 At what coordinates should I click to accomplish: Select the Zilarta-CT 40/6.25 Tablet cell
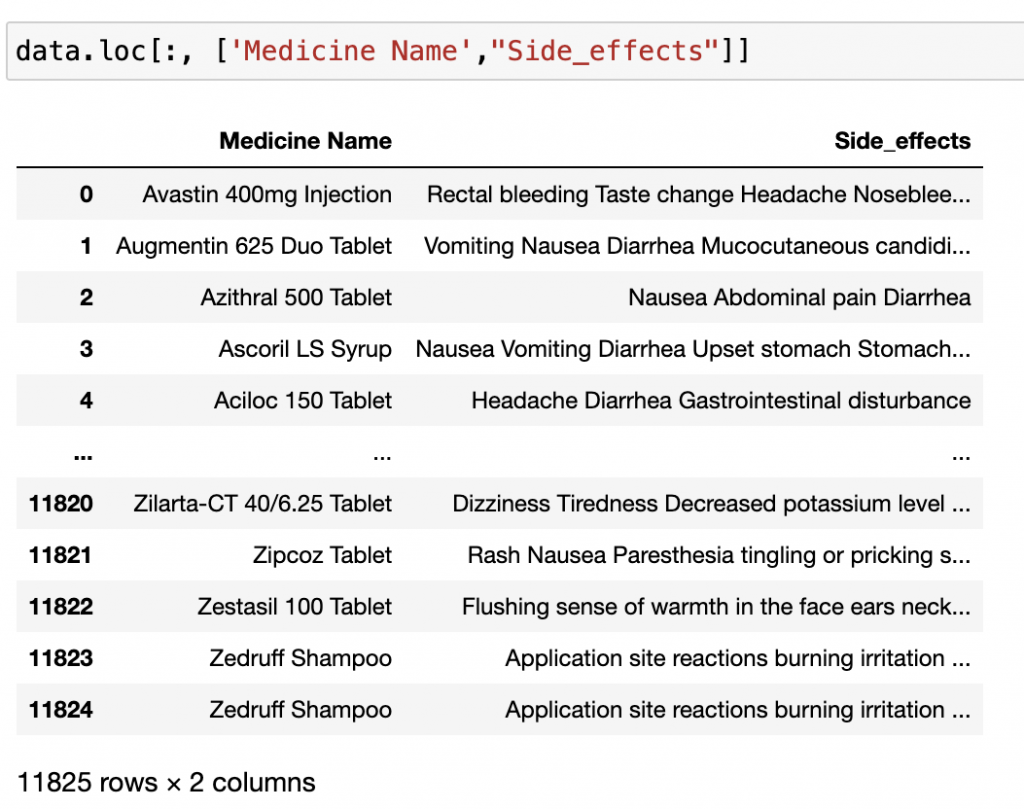(x=262, y=503)
